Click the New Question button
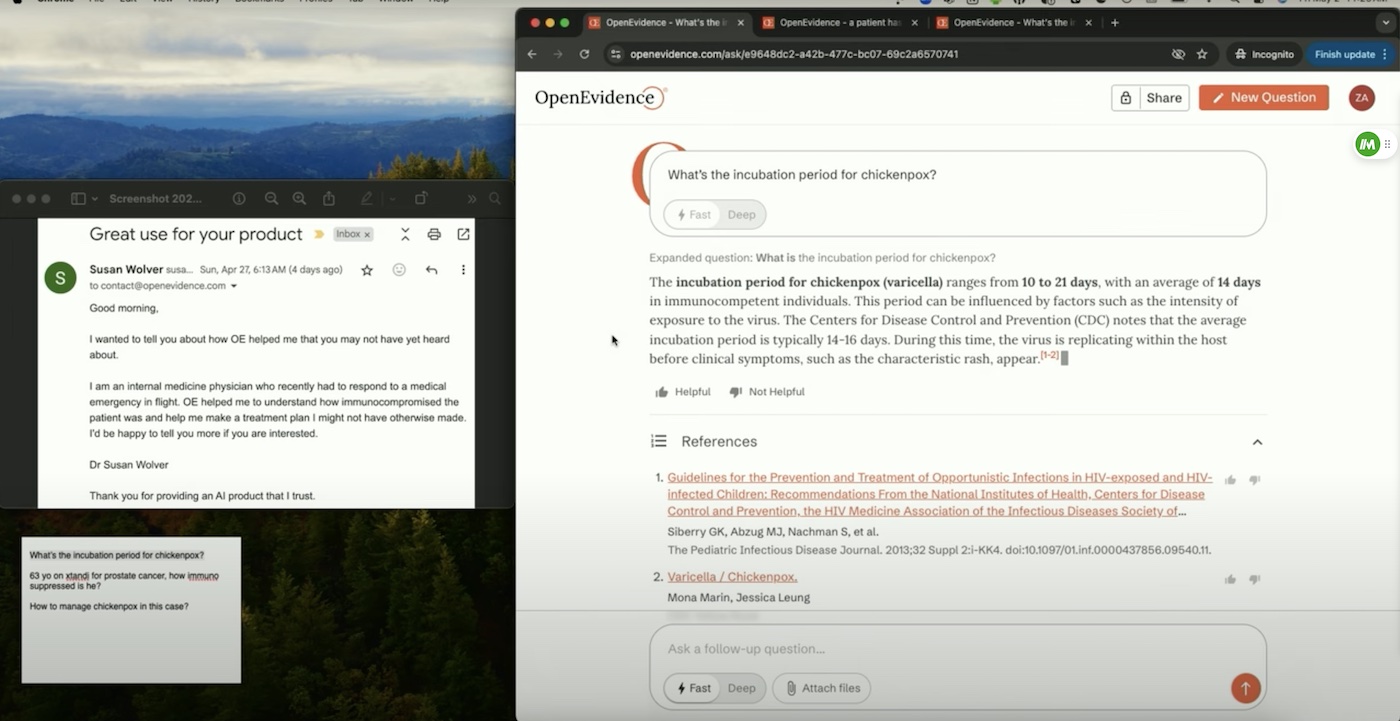Screen dimensions: 1400x721 [1263, 97]
